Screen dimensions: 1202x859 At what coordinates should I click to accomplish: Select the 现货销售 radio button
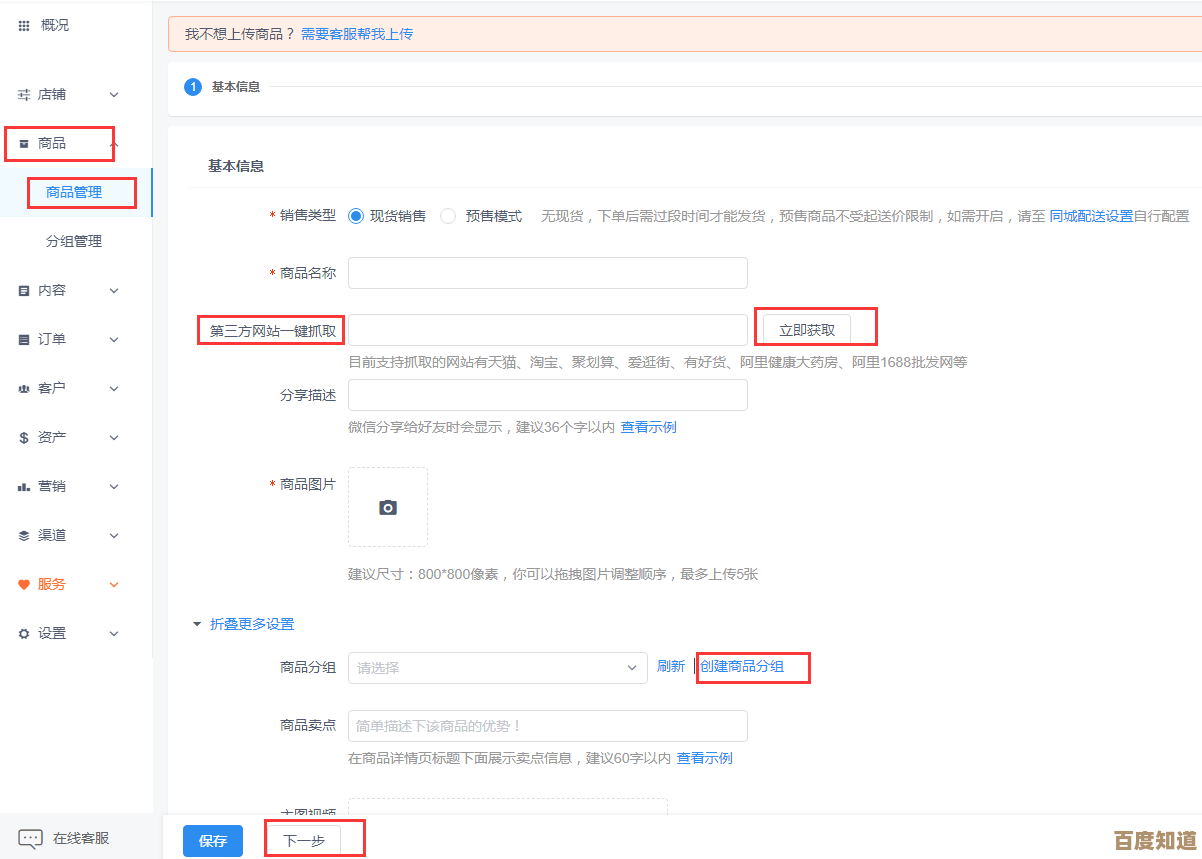click(x=359, y=214)
